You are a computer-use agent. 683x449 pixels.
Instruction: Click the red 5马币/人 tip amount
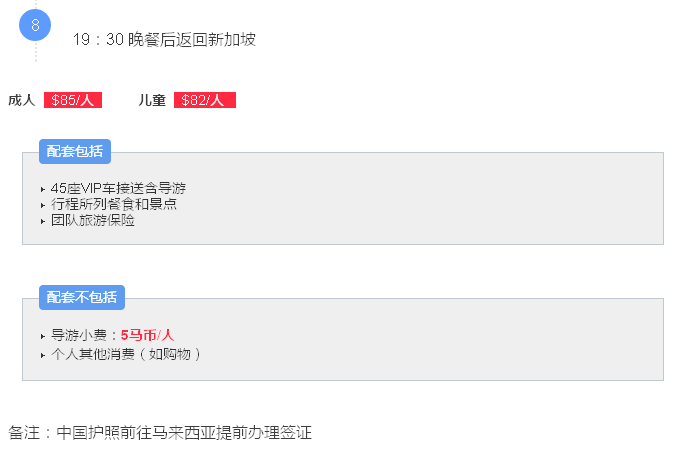coord(147,336)
